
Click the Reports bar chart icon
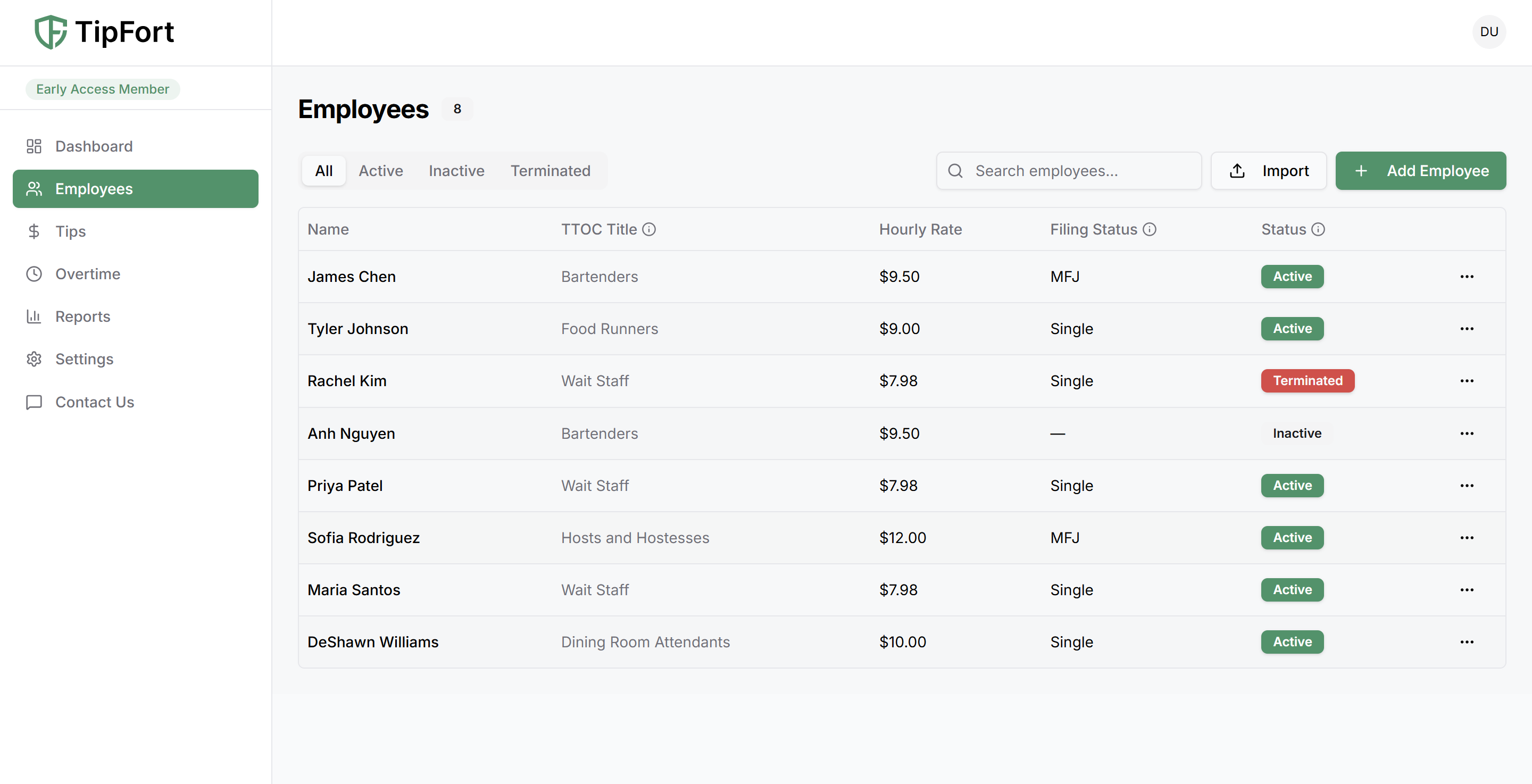[34, 316]
